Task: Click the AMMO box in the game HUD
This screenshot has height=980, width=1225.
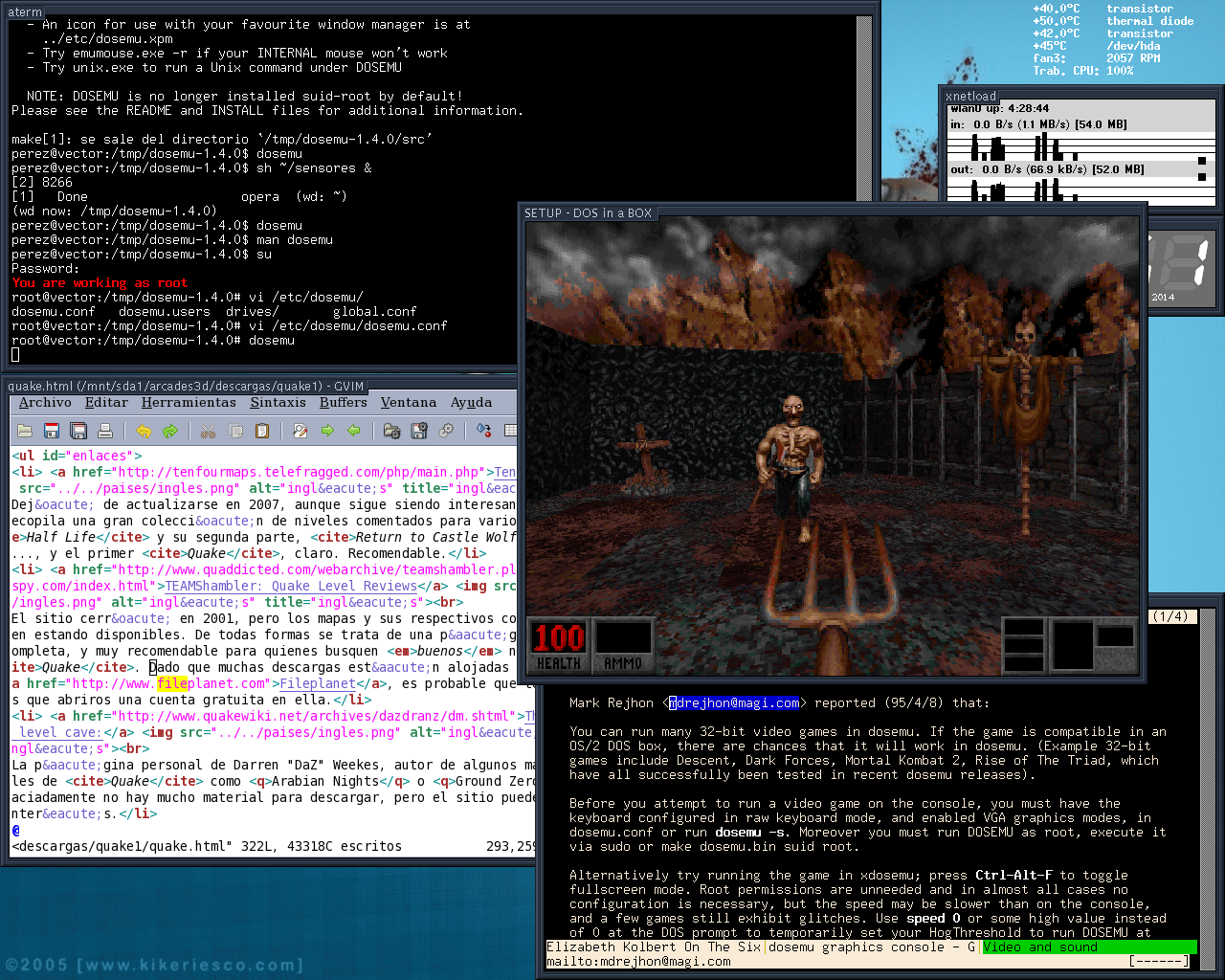Action: pos(623,644)
